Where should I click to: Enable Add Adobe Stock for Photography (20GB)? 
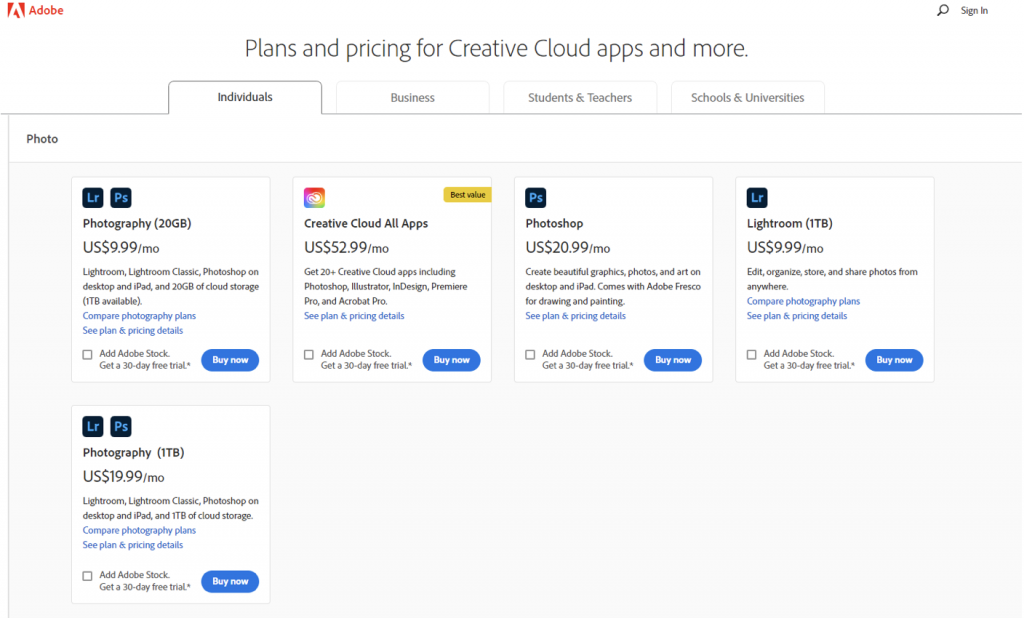(x=88, y=354)
